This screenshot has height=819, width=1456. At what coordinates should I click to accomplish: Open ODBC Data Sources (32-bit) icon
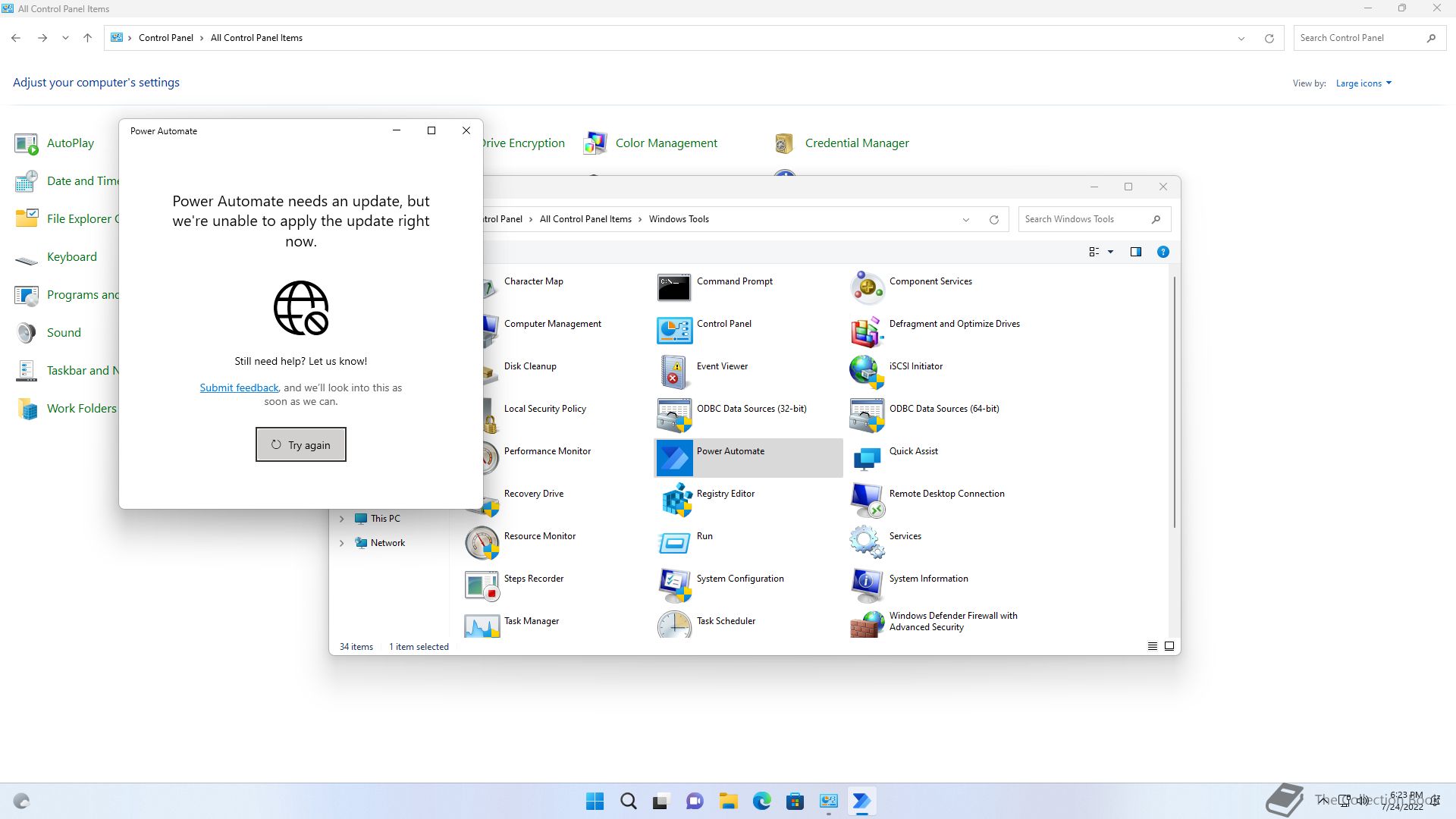click(x=674, y=416)
